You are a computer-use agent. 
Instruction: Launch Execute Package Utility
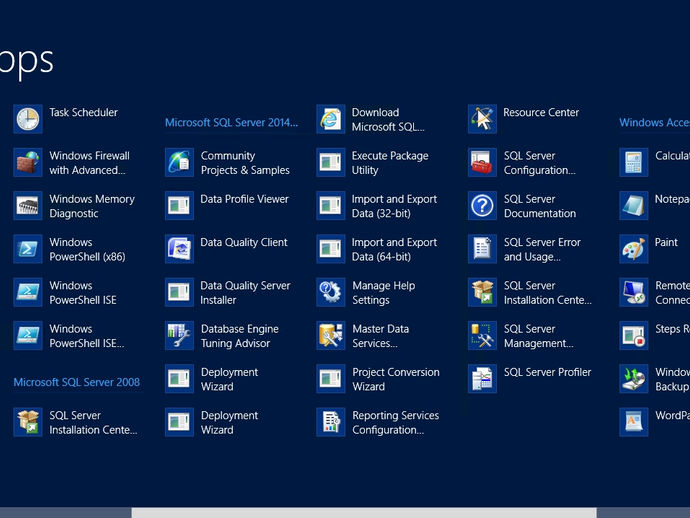click(372, 162)
